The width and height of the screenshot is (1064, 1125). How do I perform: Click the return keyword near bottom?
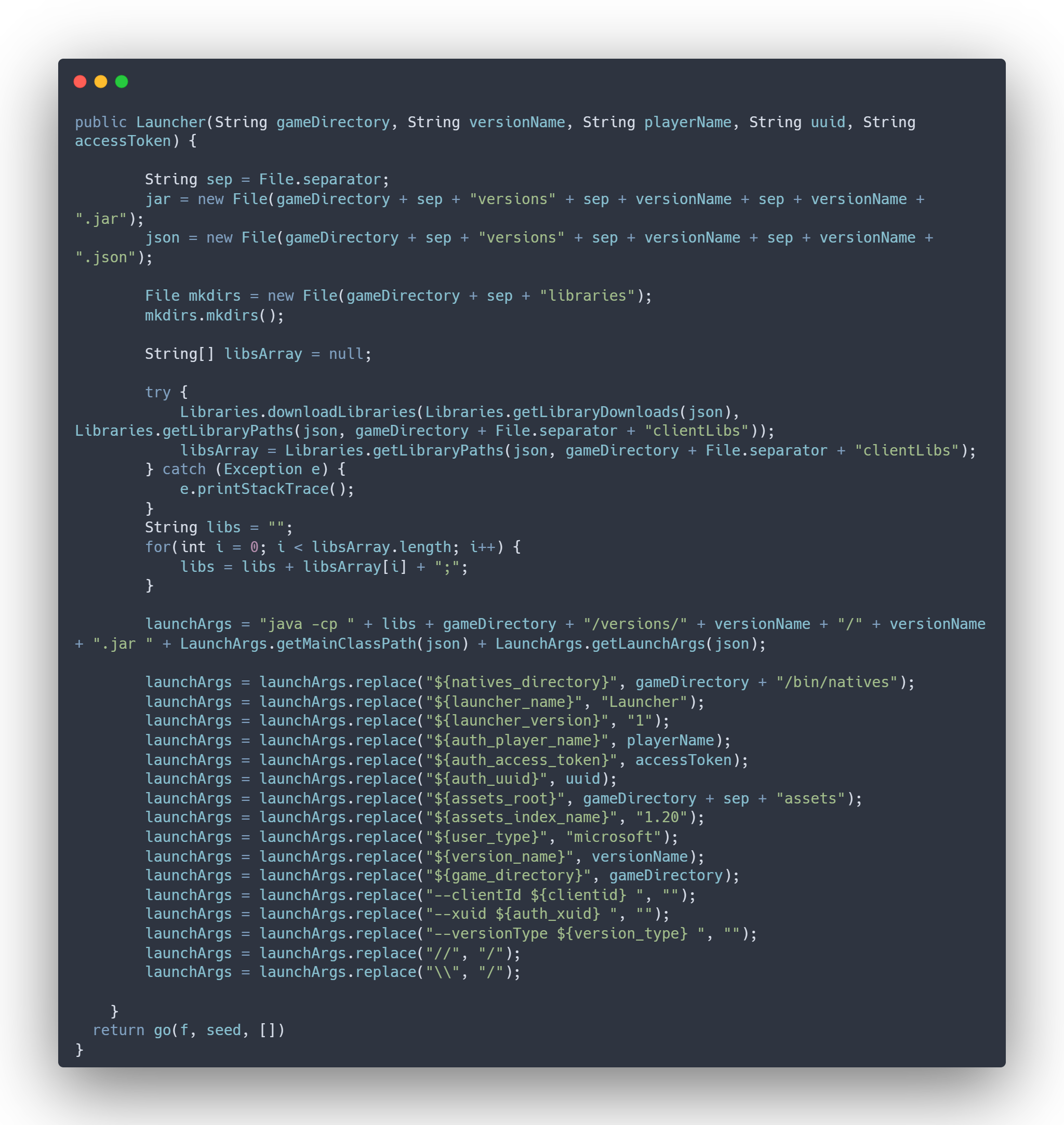(118, 1030)
